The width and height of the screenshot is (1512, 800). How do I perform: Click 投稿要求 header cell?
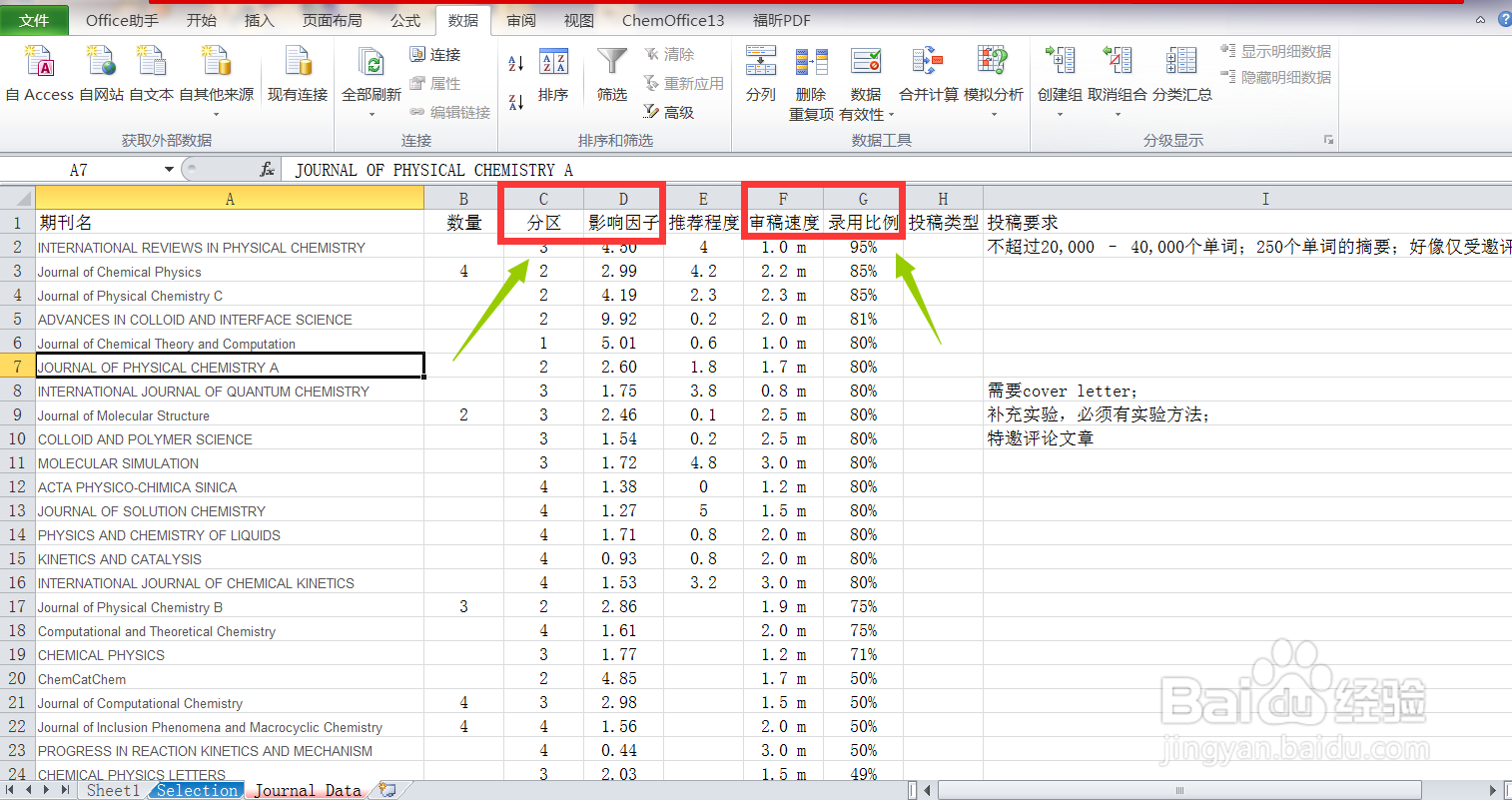point(1247,223)
